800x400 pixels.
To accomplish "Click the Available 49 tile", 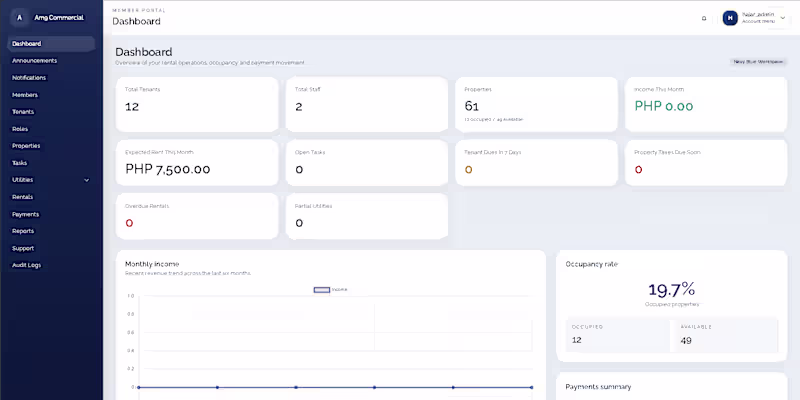I will [x=727, y=336].
